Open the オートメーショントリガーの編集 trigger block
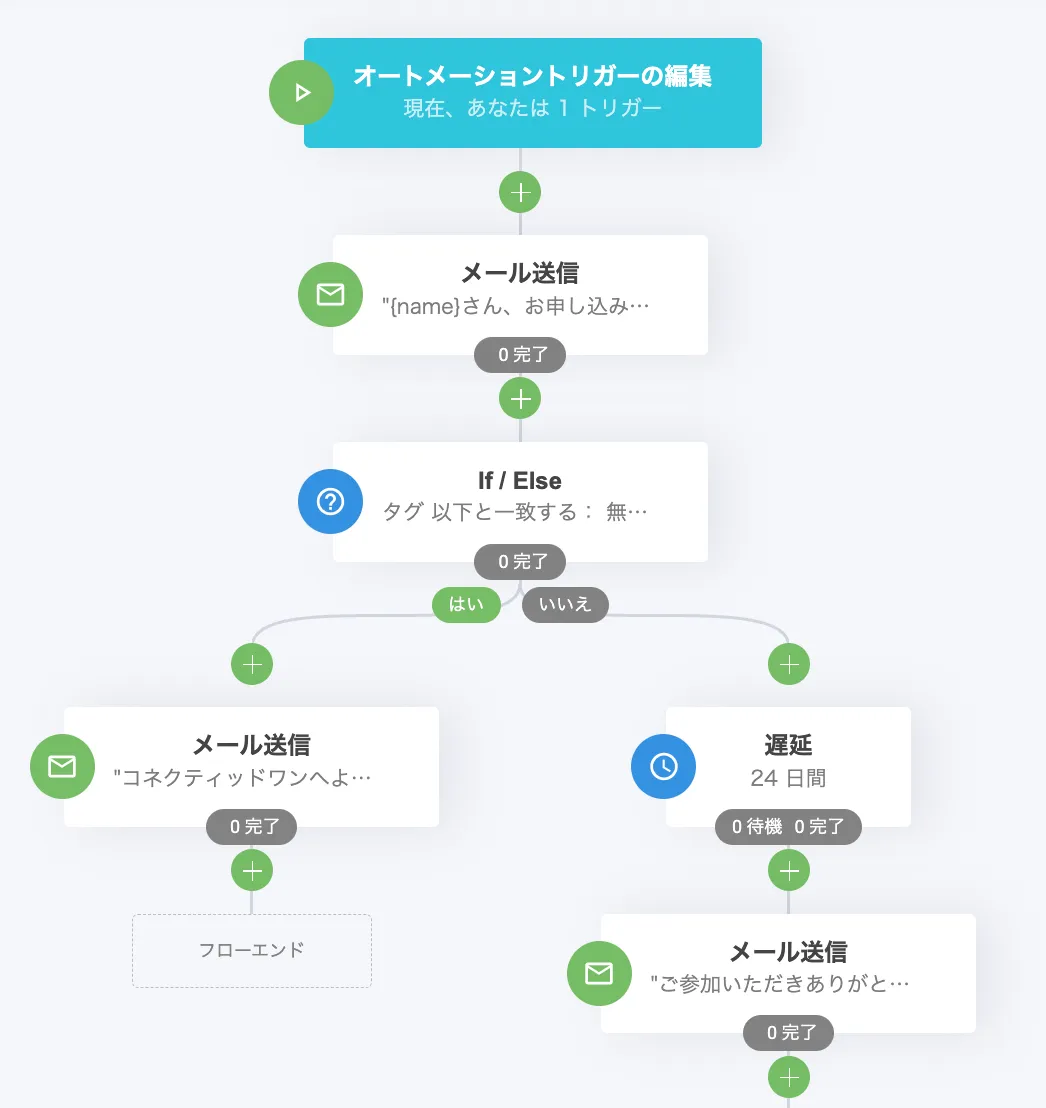Viewport: 1046px width, 1108px height. pyautogui.click(x=533, y=92)
